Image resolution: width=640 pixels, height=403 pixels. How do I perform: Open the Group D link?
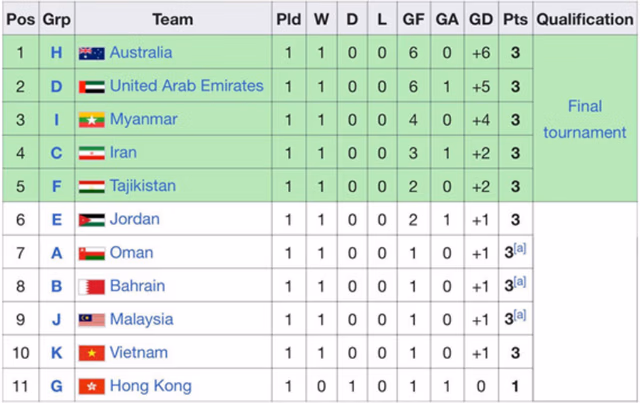tap(57, 87)
